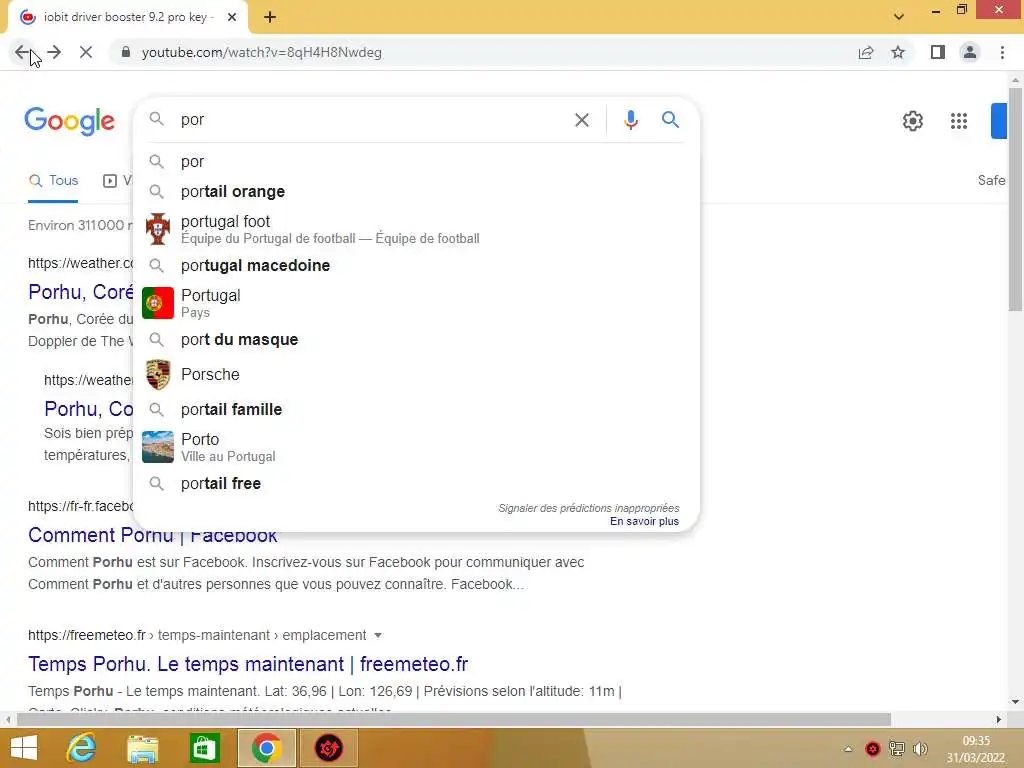
Task: Open the network tray icon
Action: click(x=897, y=749)
